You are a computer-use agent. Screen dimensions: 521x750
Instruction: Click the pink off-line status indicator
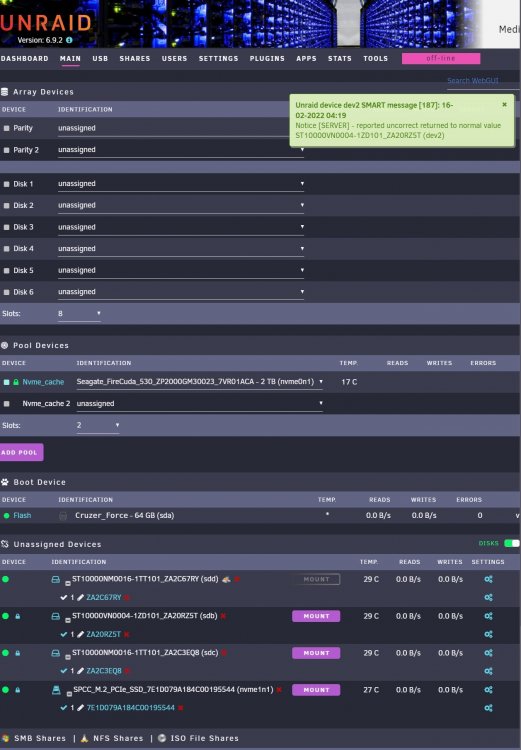(441, 58)
